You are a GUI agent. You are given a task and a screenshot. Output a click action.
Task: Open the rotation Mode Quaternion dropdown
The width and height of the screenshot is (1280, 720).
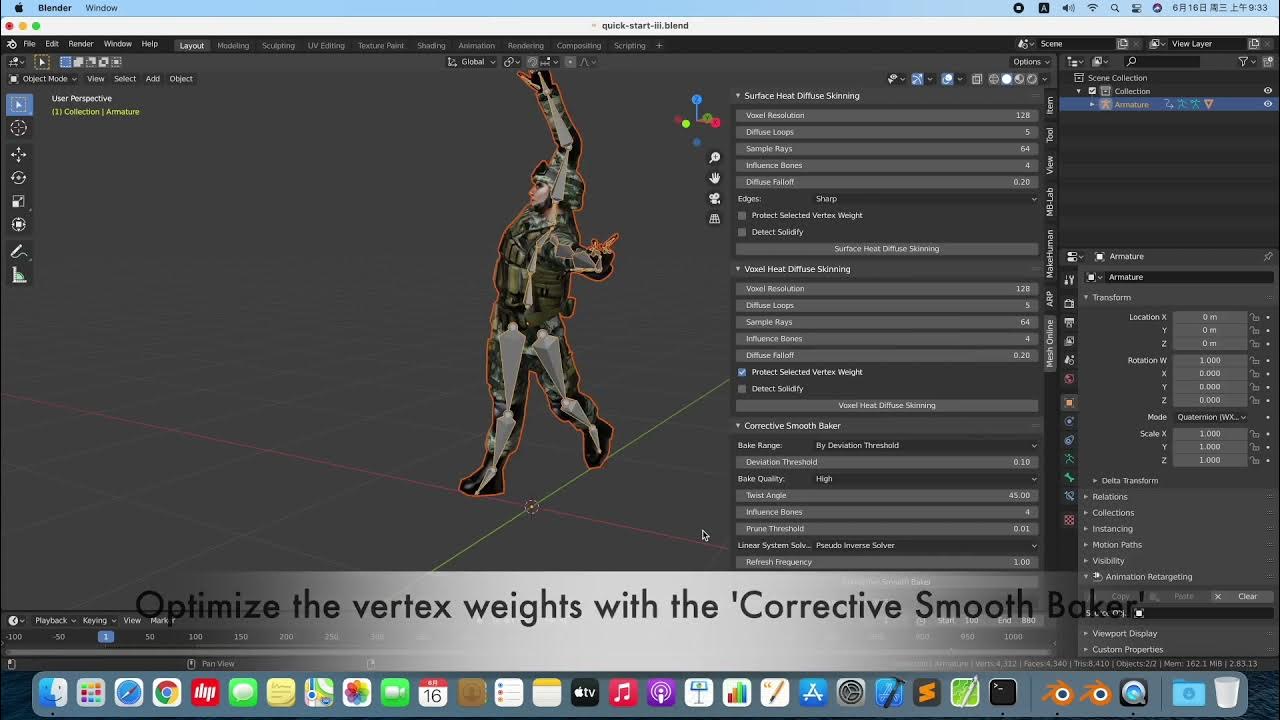(x=1210, y=417)
